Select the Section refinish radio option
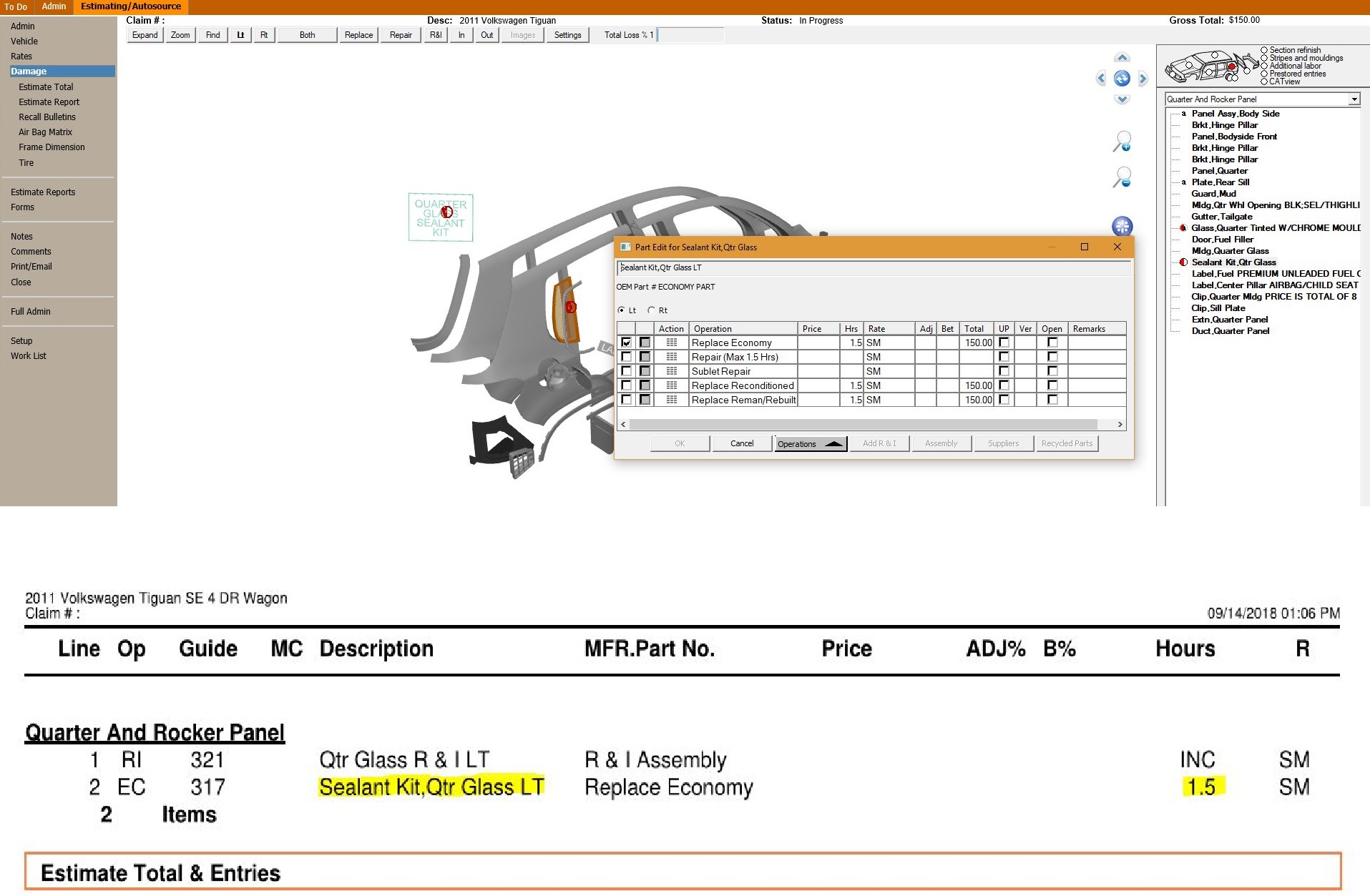This screenshot has height=896, width=1370. click(1264, 50)
